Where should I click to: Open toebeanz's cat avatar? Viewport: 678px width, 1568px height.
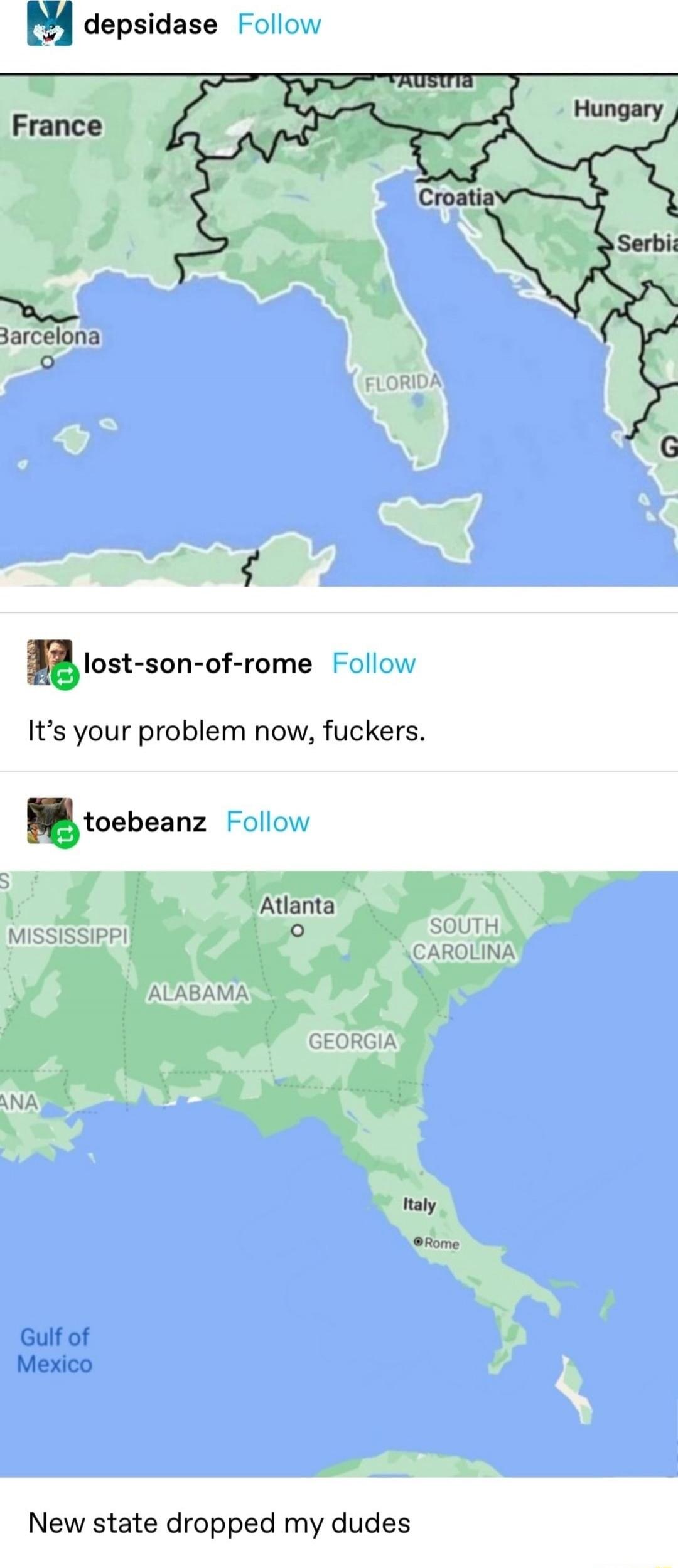tap(50, 821)
